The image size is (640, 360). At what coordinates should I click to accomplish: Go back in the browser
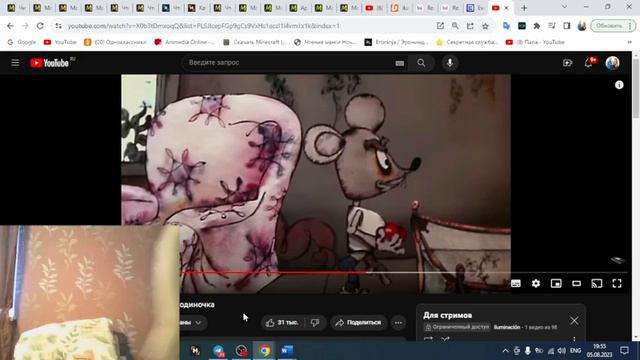(x=10, y=26)
